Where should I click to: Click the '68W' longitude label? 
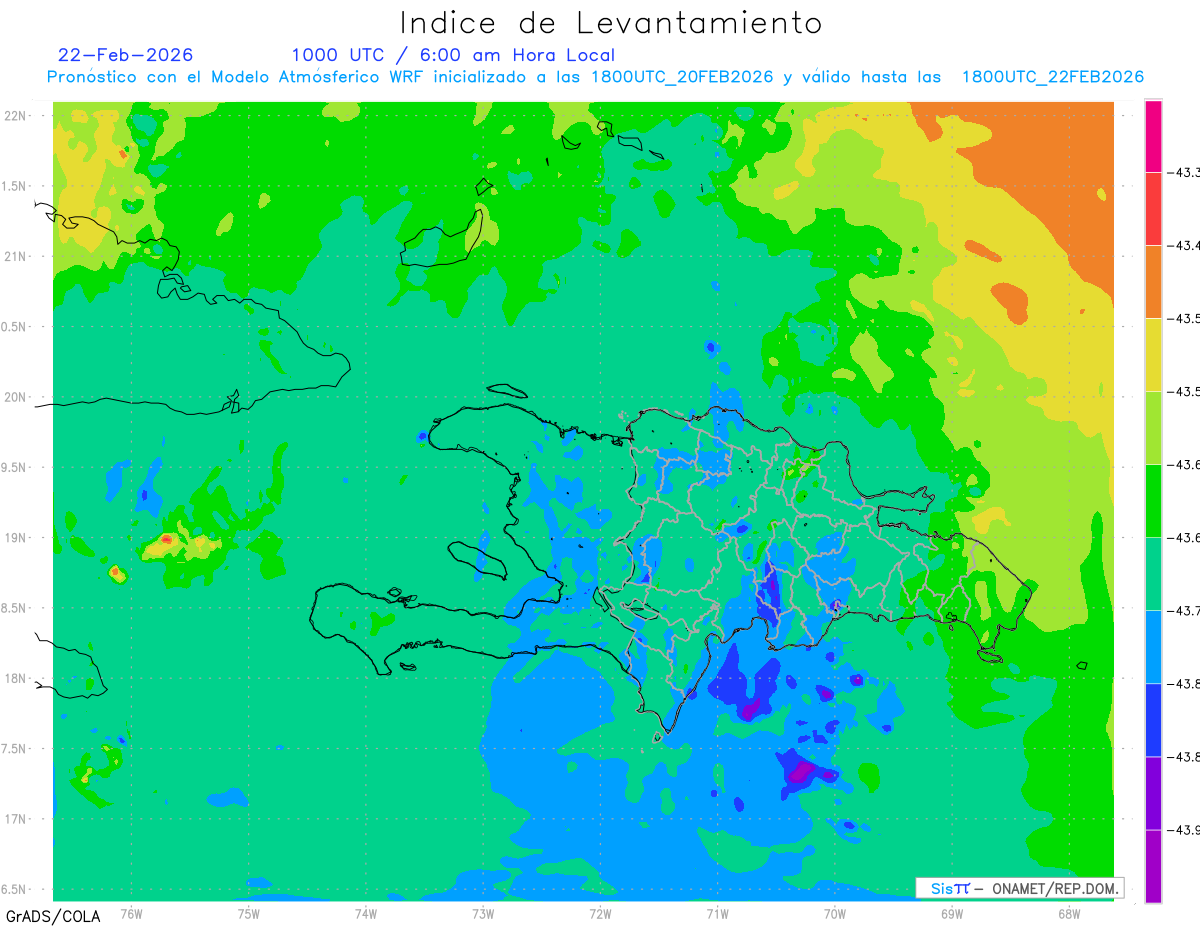point(1069,913)
